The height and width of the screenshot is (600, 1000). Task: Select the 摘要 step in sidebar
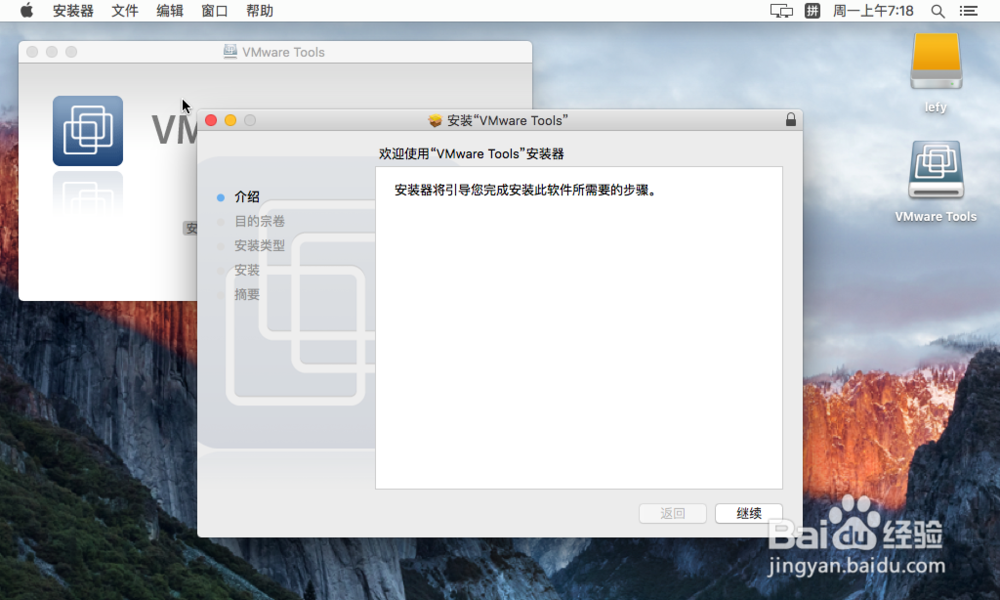[247, 295]
